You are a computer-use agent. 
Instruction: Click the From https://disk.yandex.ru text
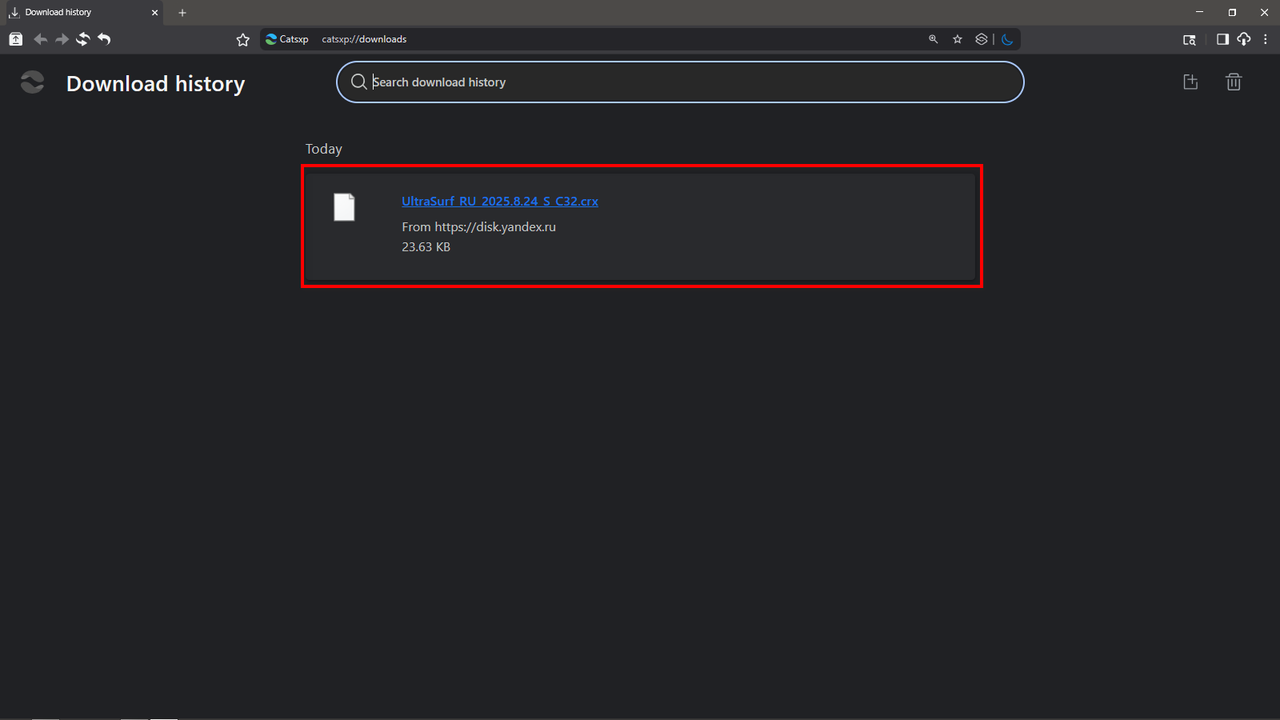click(x=479, y=227)
